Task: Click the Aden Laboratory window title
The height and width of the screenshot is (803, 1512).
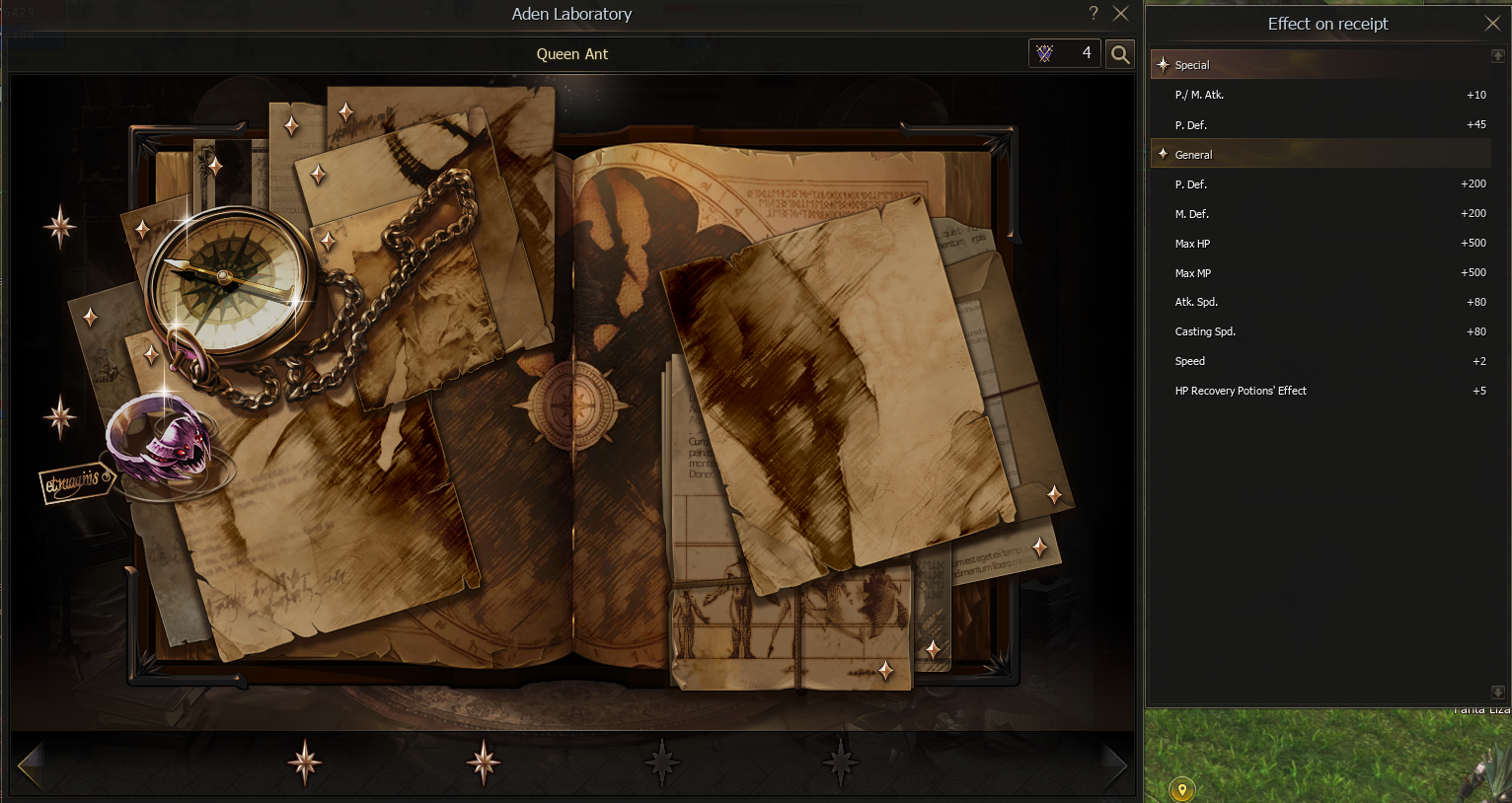Action: (x=571, y=14)
